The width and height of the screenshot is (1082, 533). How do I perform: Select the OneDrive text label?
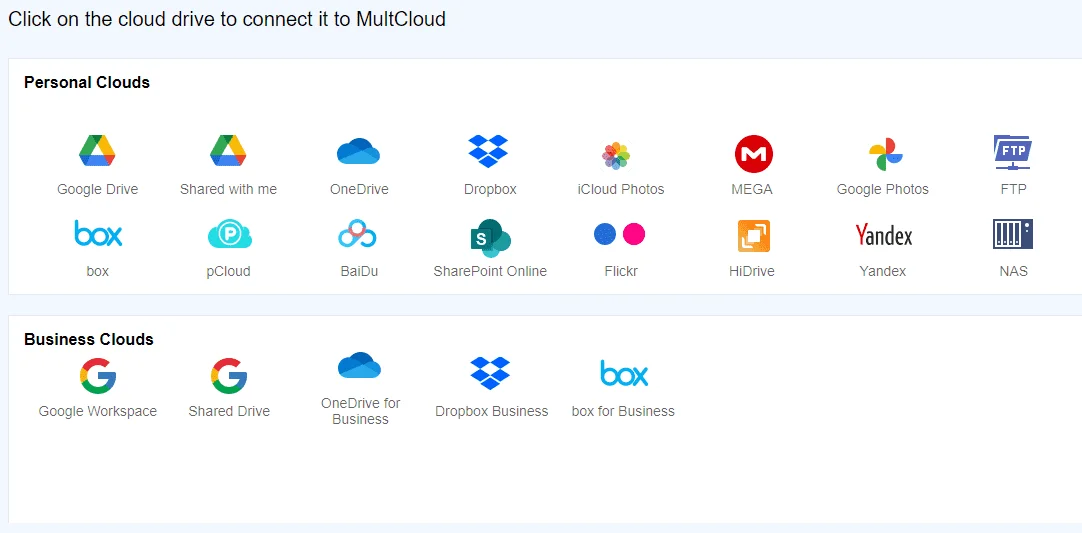(x=359, y=189)
